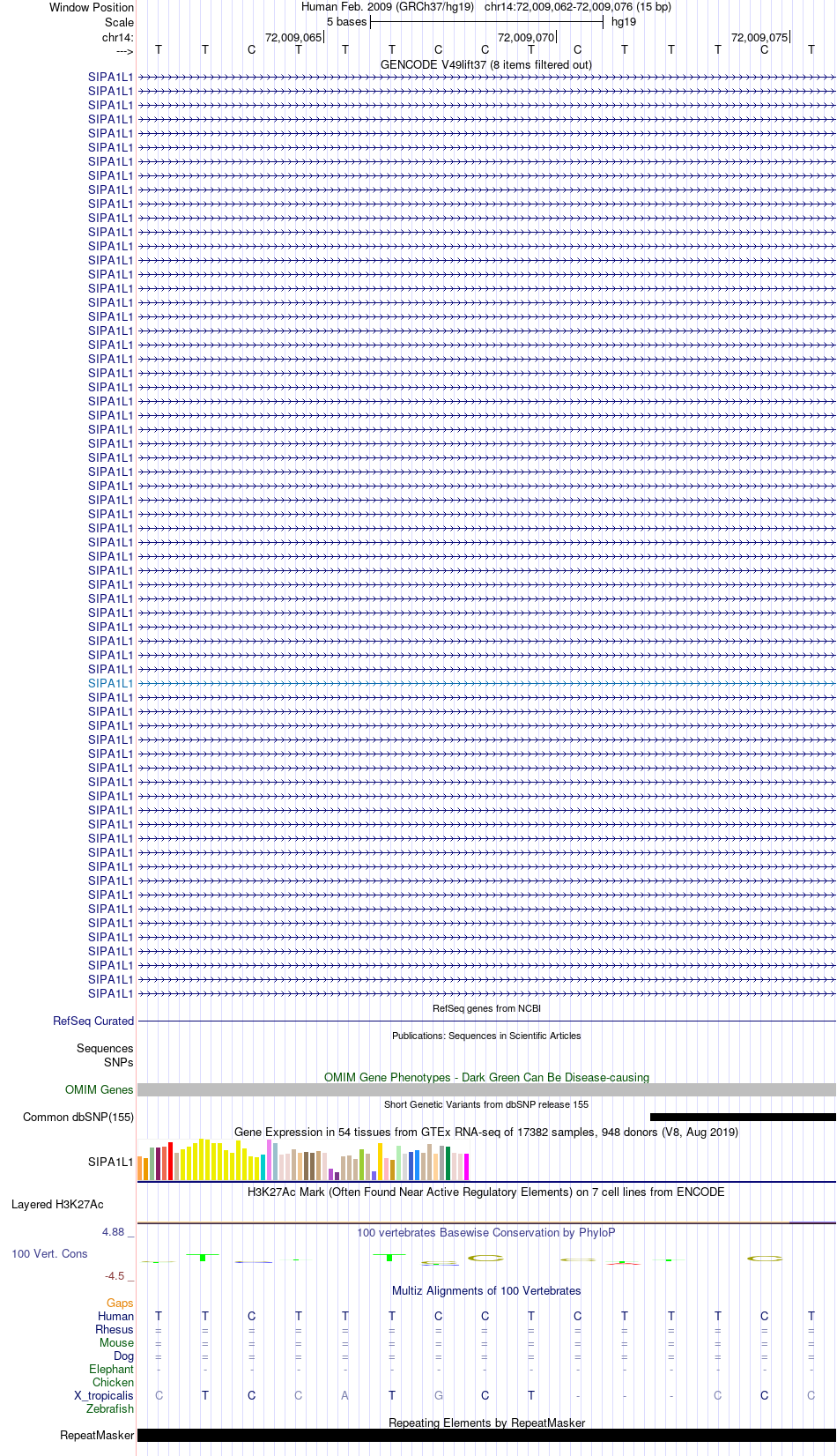Click the Dog alignment row label
The width and height of the screenshot is (837, 1456).
(123, 1356)
